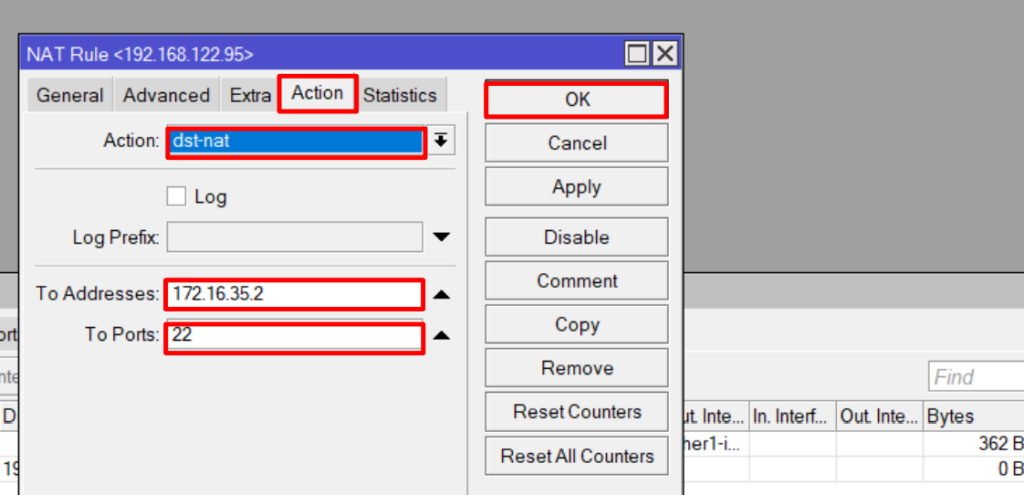Collapse the To Addresses field
1024x495 pixels.
pos(442,295)
